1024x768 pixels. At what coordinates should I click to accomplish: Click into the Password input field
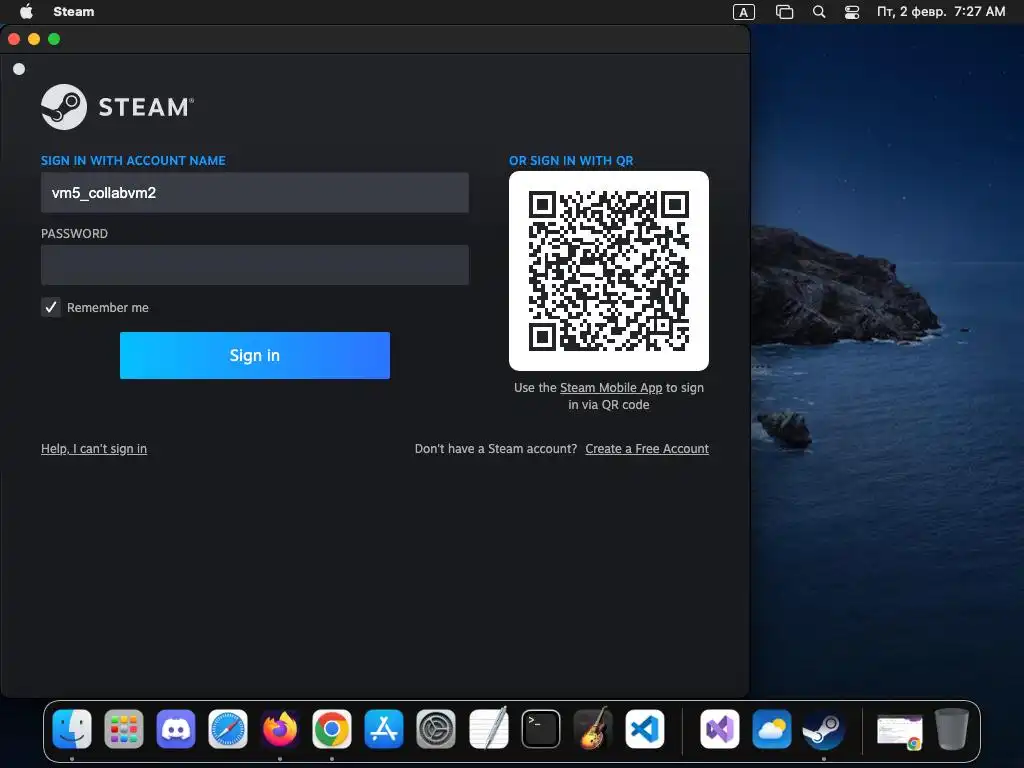(255, 265)
